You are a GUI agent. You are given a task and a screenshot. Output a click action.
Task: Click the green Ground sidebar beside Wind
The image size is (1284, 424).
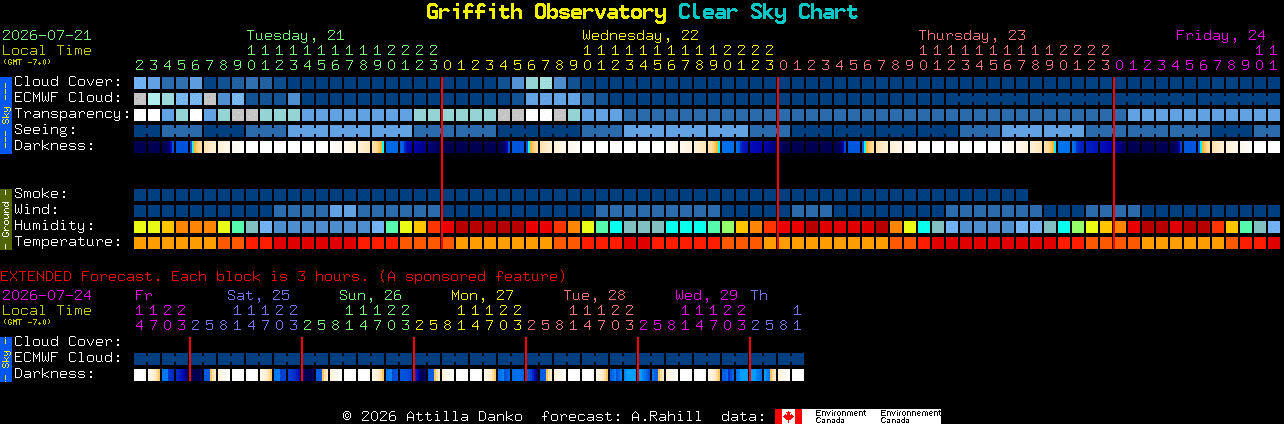[5, 218]
